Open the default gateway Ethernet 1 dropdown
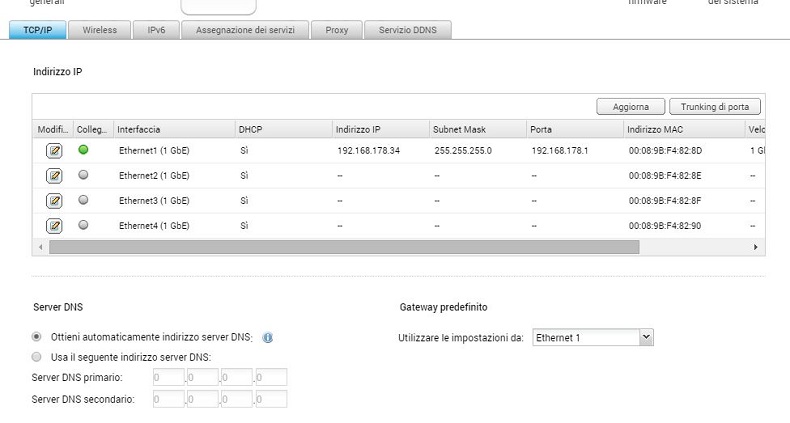This screenshot has height=423, width=790. 593,338
